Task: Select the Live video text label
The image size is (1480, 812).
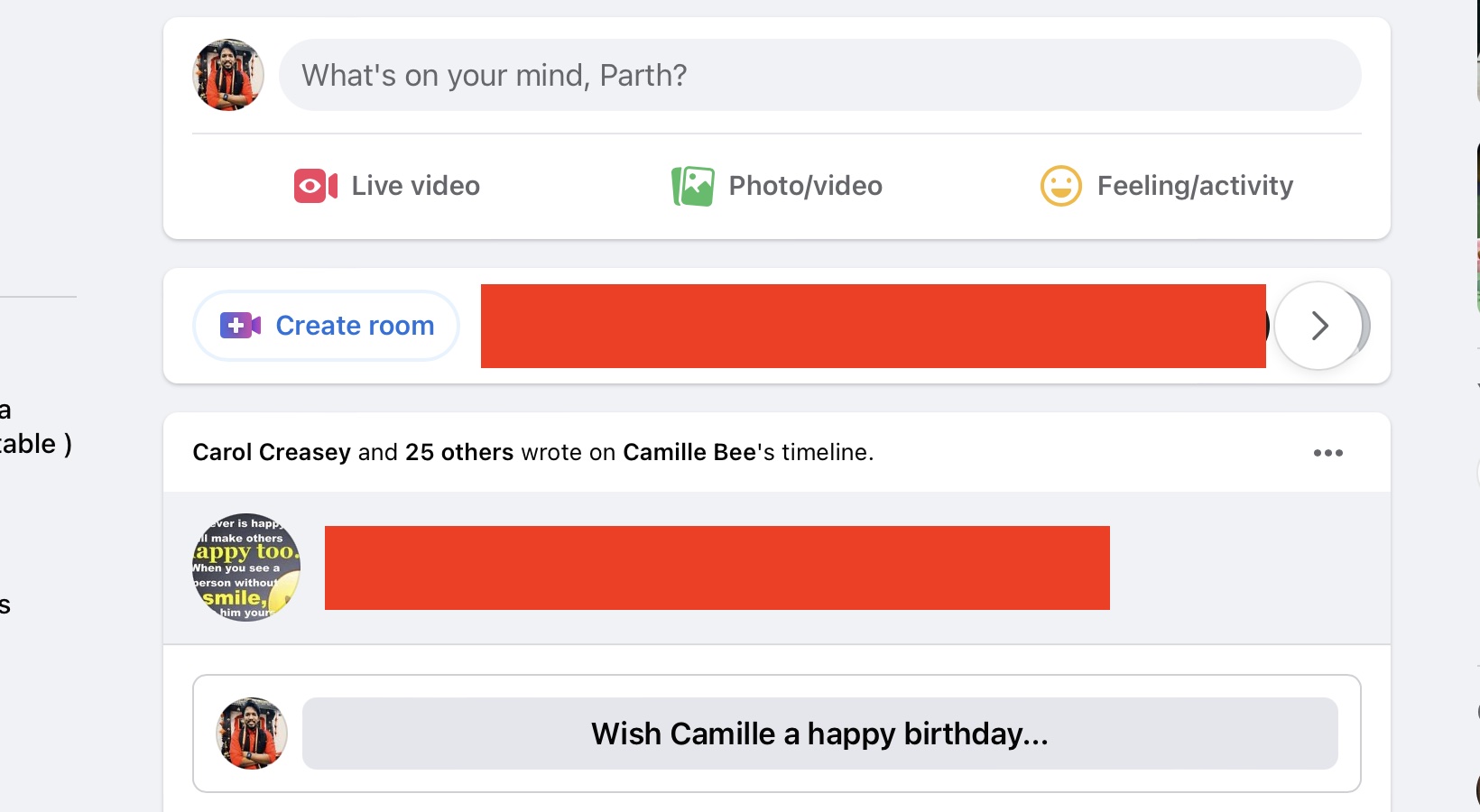Action: coord(415,186)
